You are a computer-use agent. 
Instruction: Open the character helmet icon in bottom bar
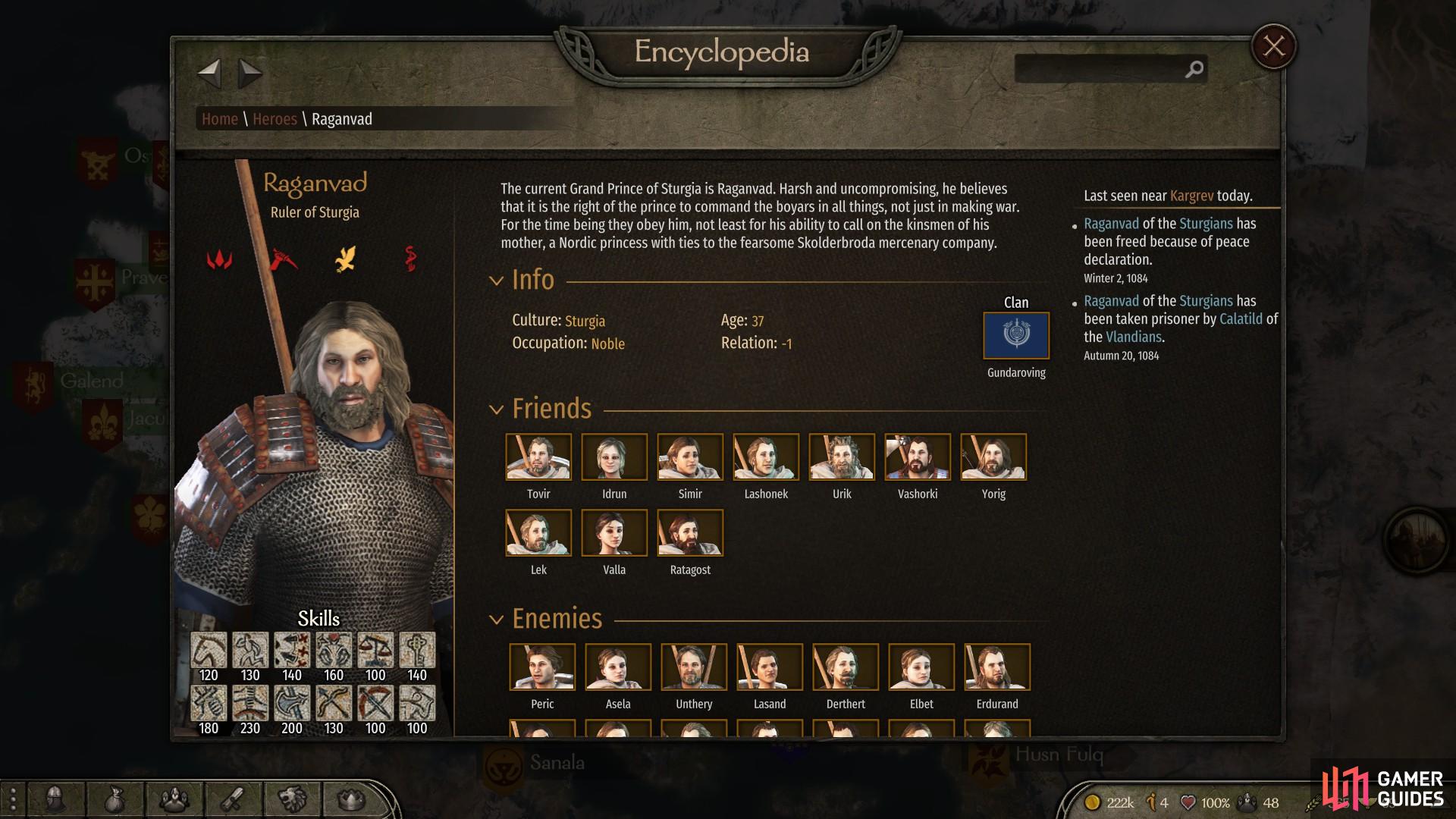[x=55, y=799]
